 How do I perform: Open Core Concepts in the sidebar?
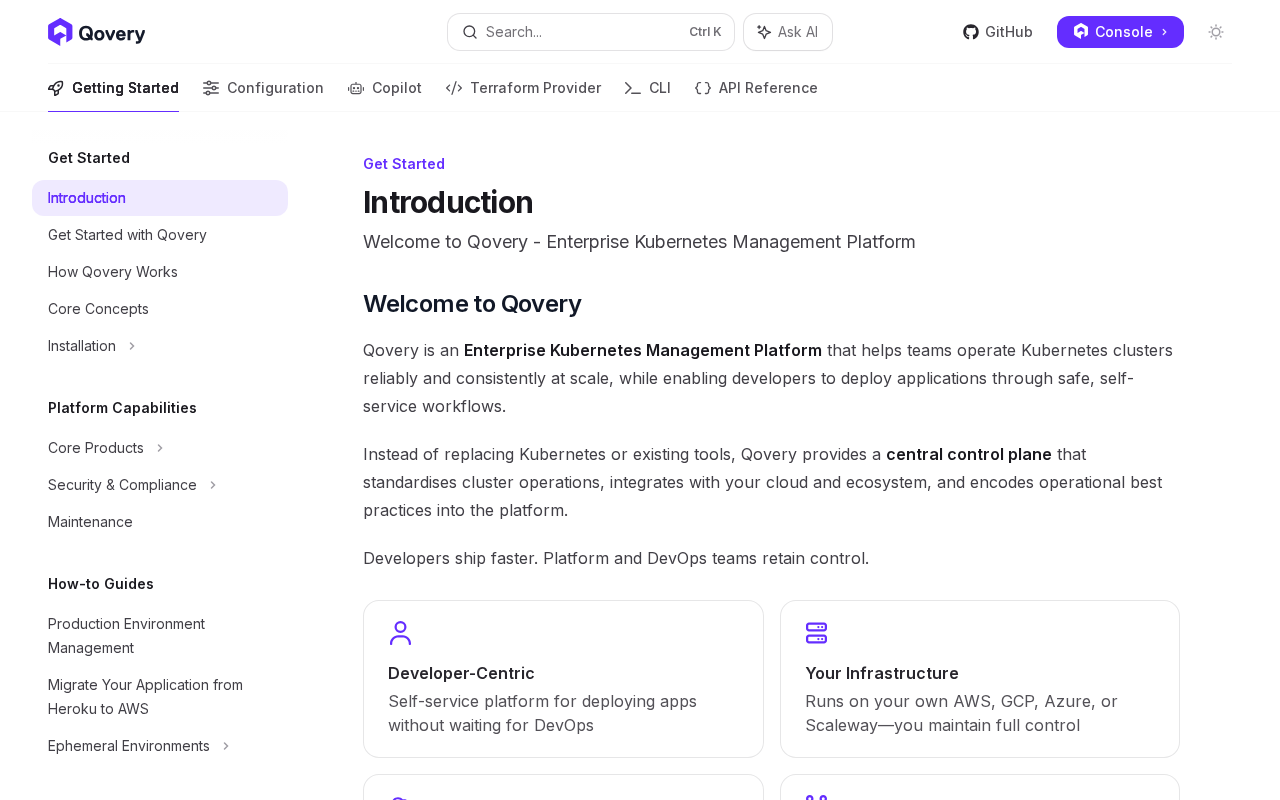[98, 309]
